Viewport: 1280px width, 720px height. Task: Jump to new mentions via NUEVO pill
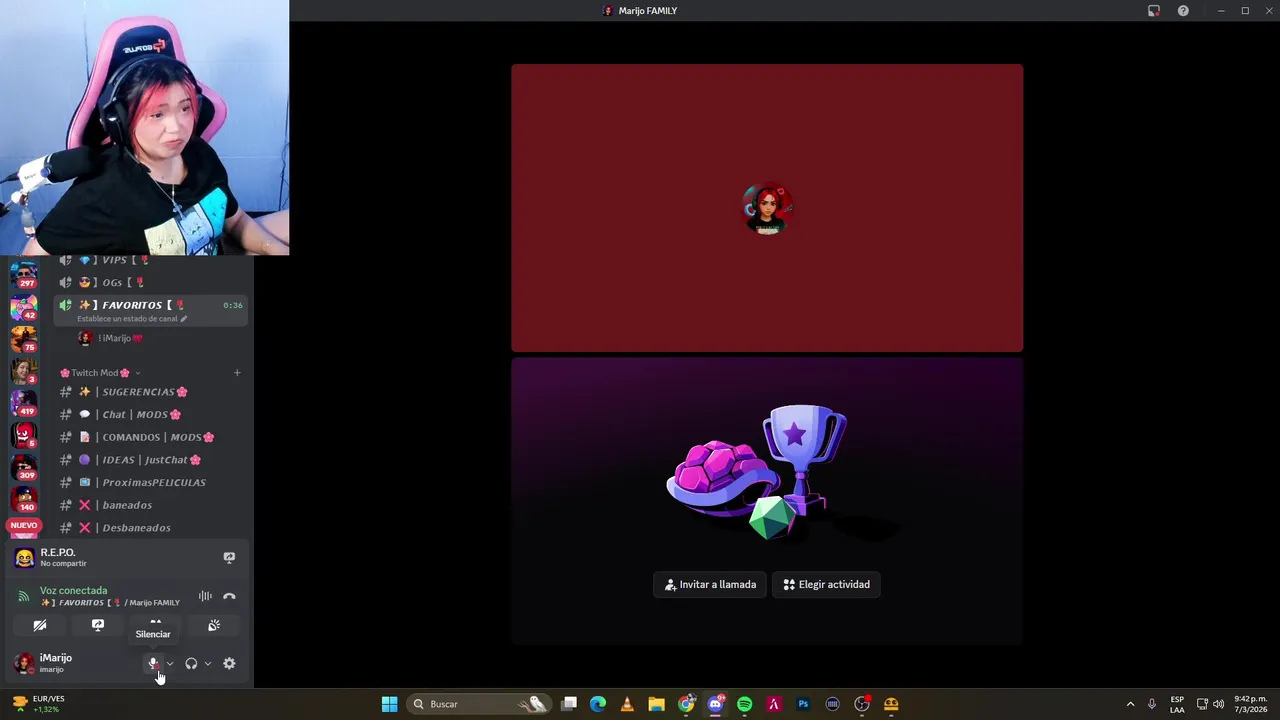[24, 525]
